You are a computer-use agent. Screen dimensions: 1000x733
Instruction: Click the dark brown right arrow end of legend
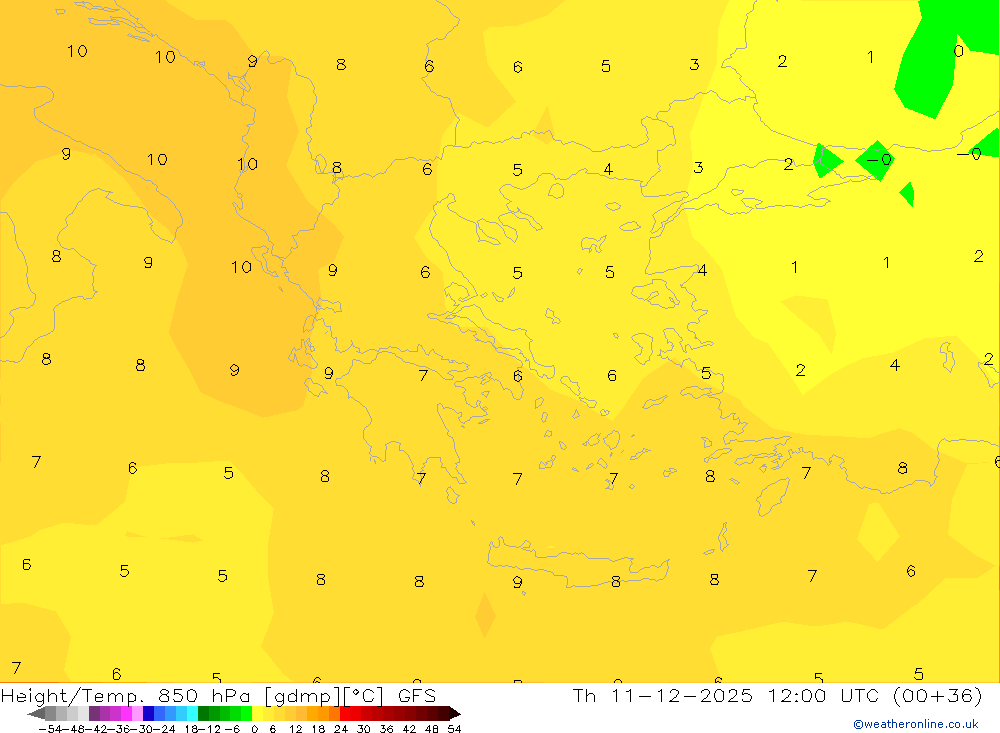pyautogui.click(x=455, y=713)
